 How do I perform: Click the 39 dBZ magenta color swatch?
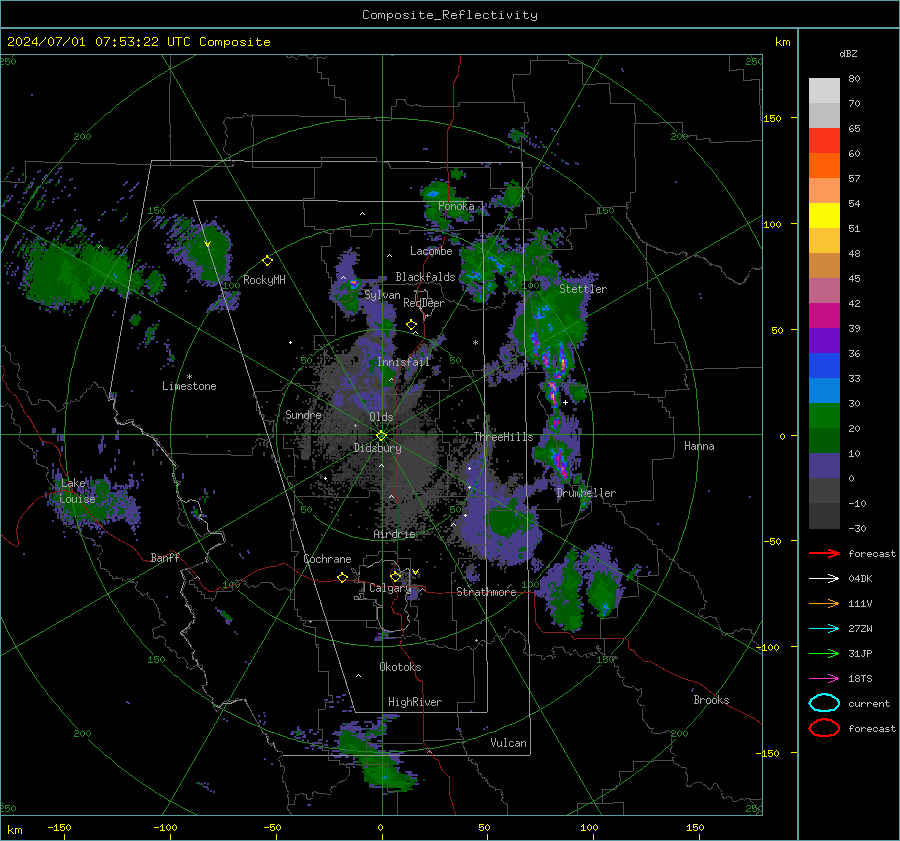pyautogui.click(x=824, y=316)
